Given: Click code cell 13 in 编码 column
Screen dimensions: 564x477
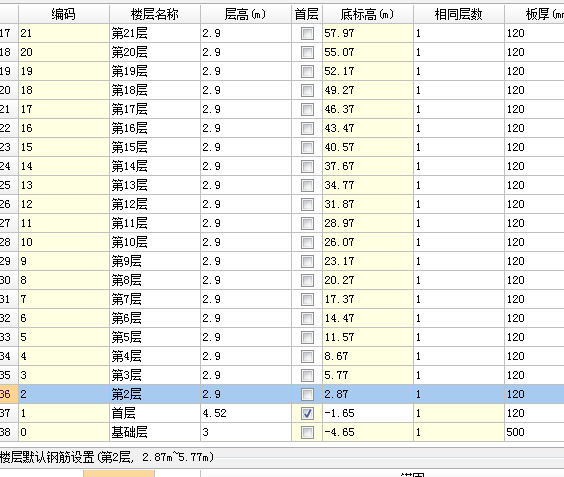Looking at the screenshot, I should [64, 185].
